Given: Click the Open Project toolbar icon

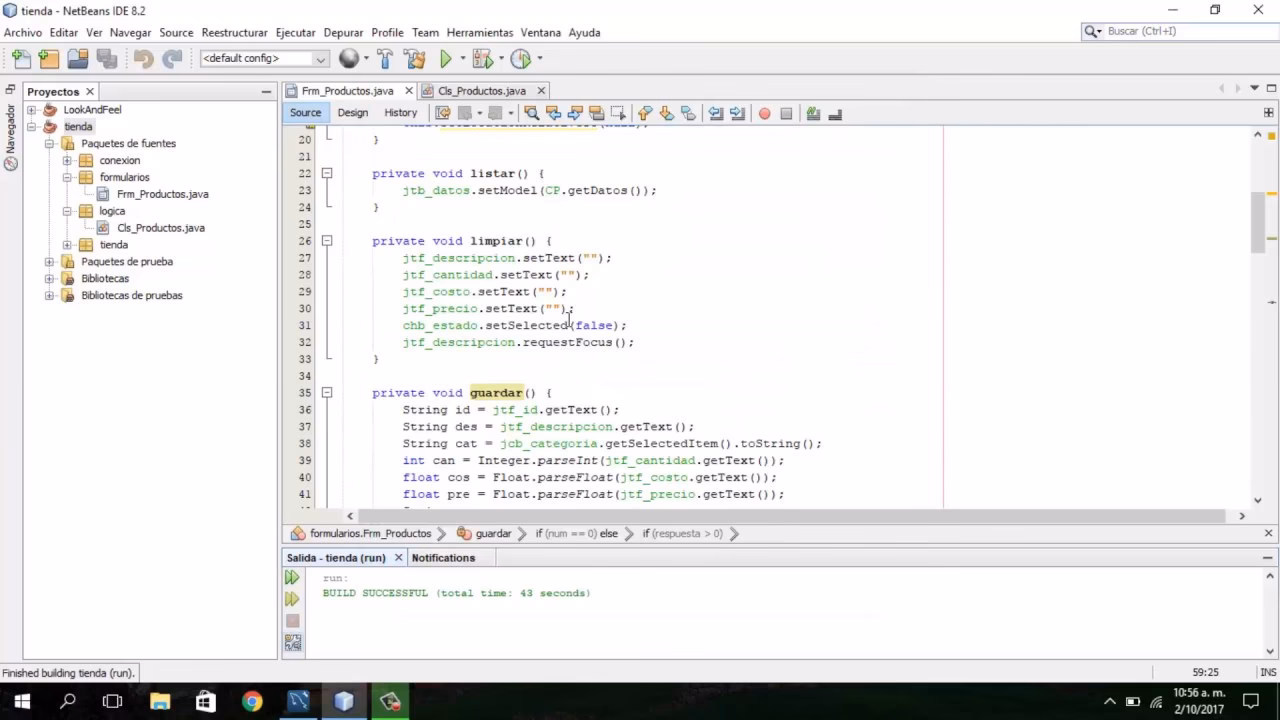Looking at the screenshot, I should [x=78, y=59].
